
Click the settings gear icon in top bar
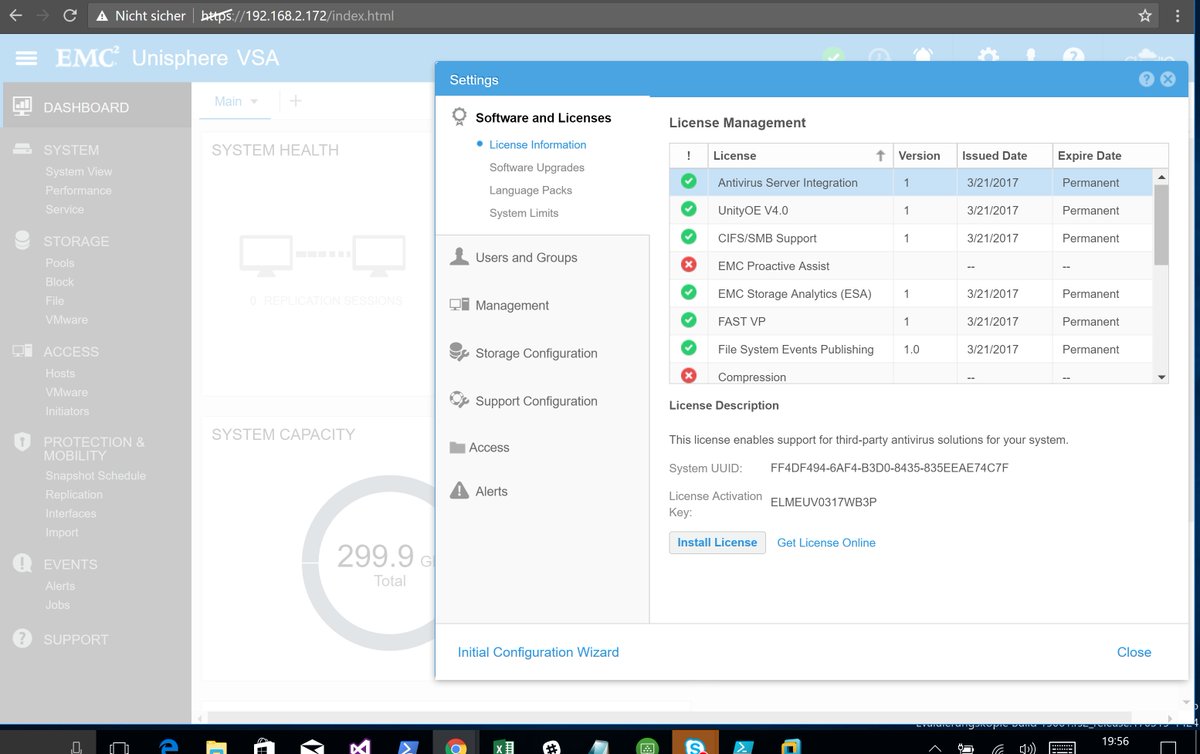(x=988, y=57)
